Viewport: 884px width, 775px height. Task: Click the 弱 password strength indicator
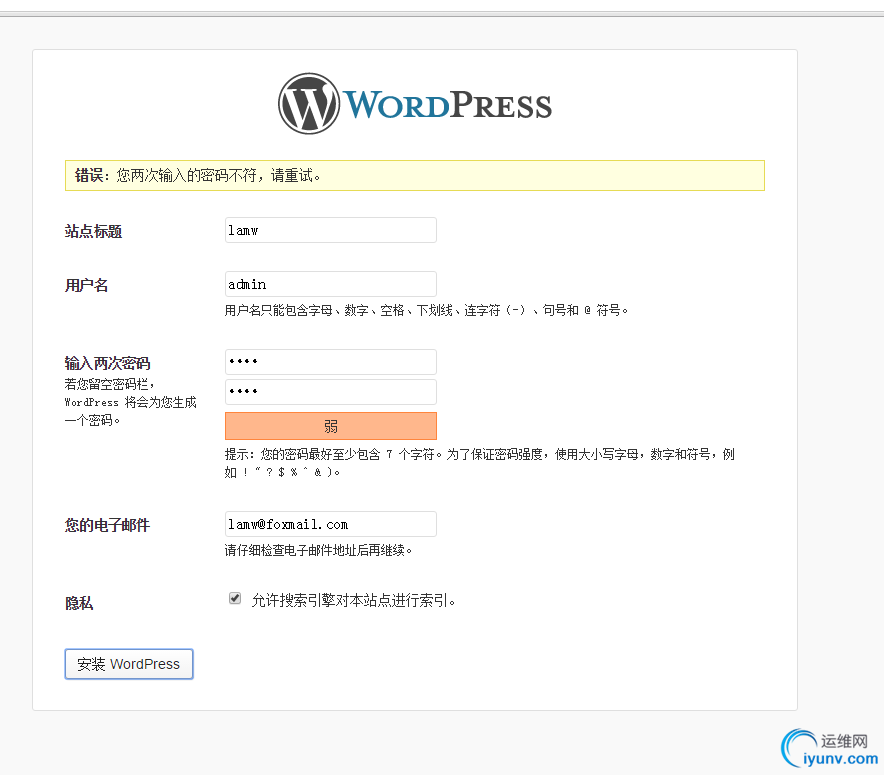pyautogui.click(x=331, y=426)
